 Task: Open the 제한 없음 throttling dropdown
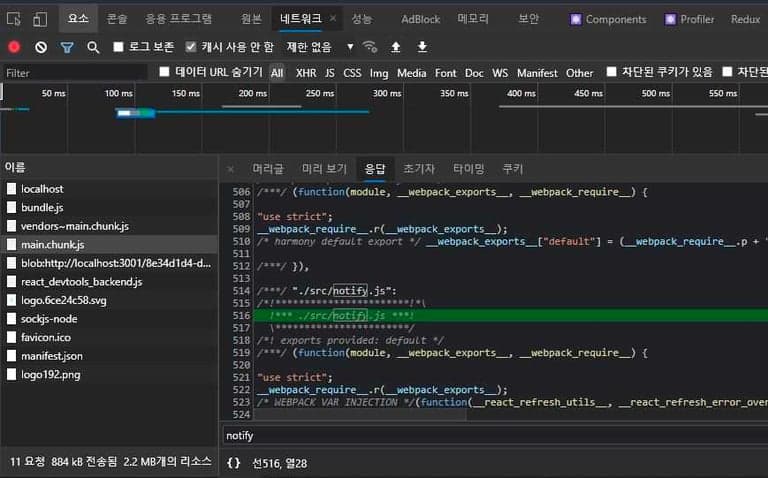pyautogui.click(x=320, y=47)
